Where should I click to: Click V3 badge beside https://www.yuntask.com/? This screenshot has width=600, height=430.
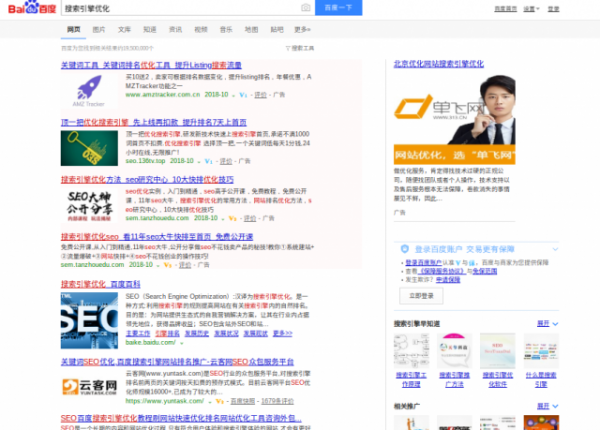(x=220, y=401)
